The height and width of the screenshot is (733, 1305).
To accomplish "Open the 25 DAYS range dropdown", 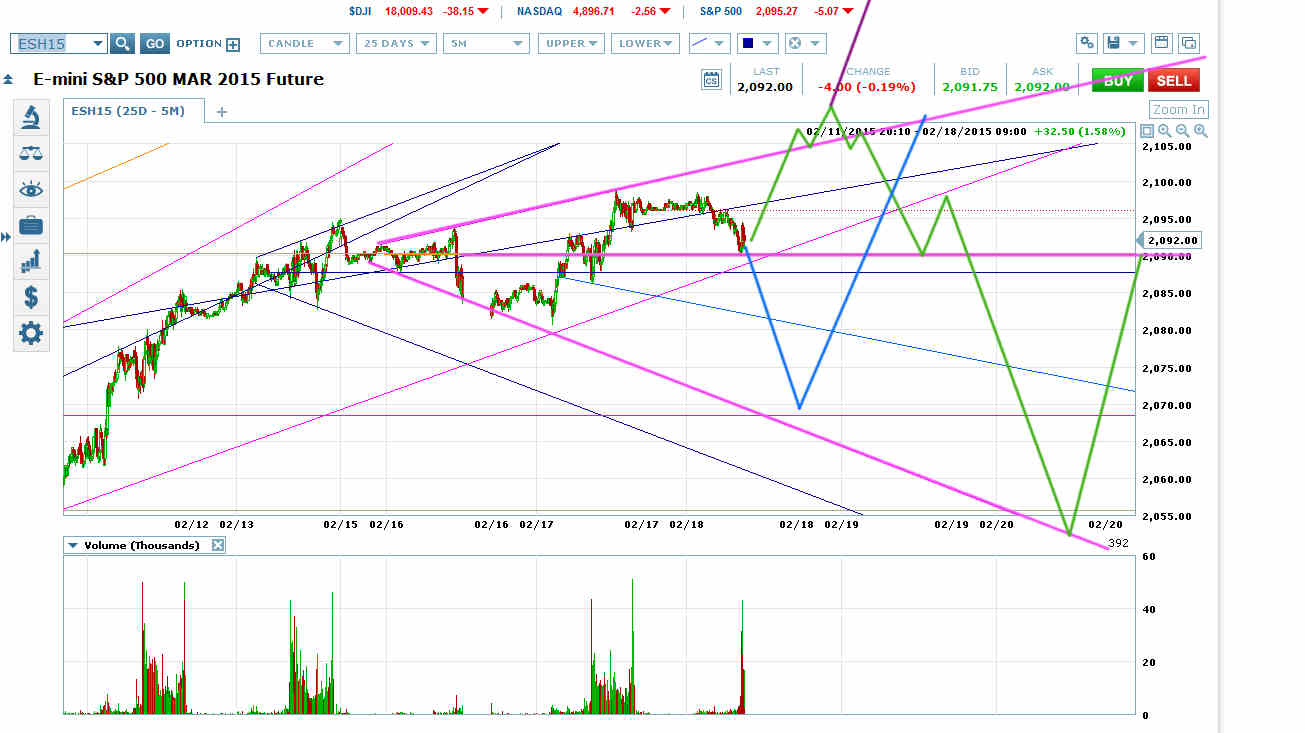I will coord(396,43).
